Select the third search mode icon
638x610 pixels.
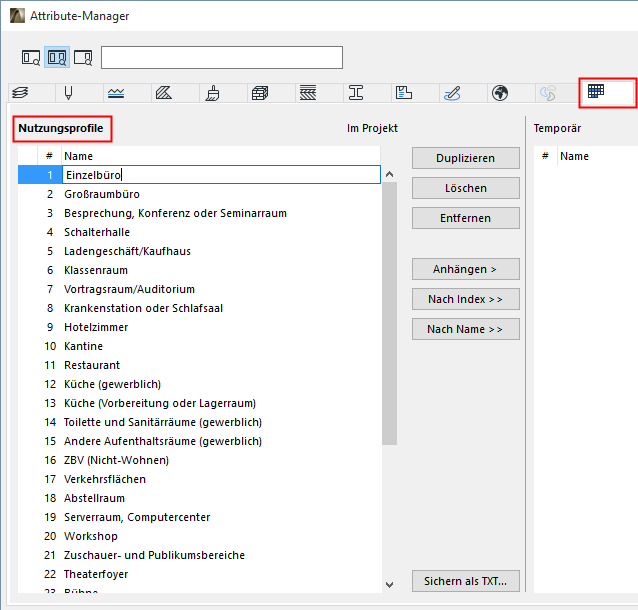point(83,57)
